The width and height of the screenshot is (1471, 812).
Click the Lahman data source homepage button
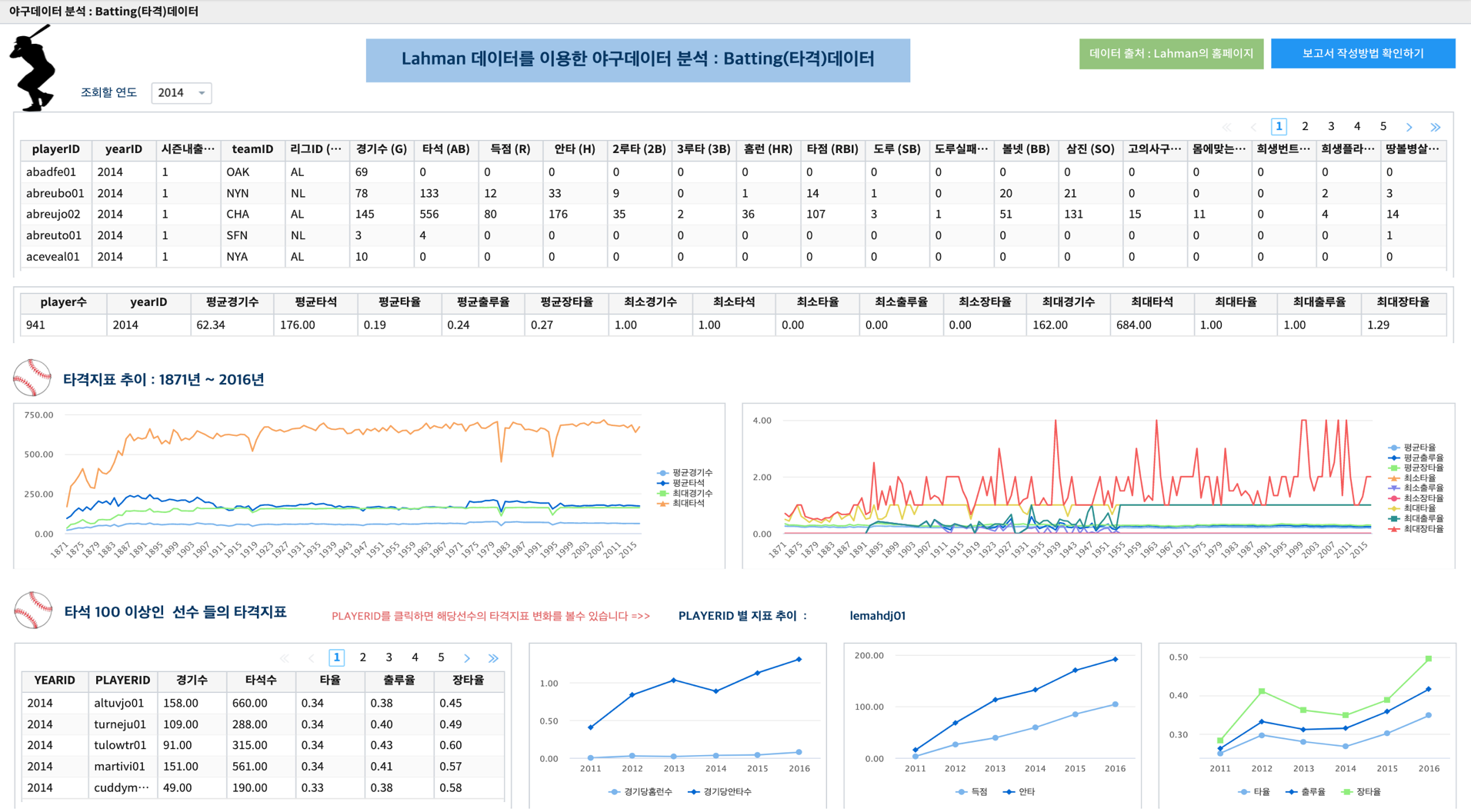tap(1171, 54)
